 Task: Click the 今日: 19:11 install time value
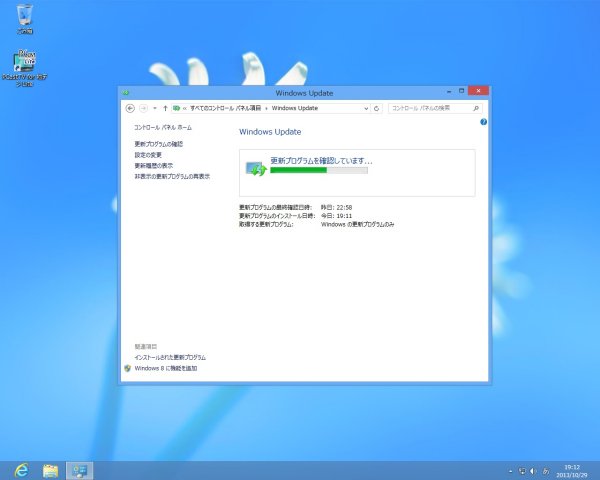pos(336,216)
